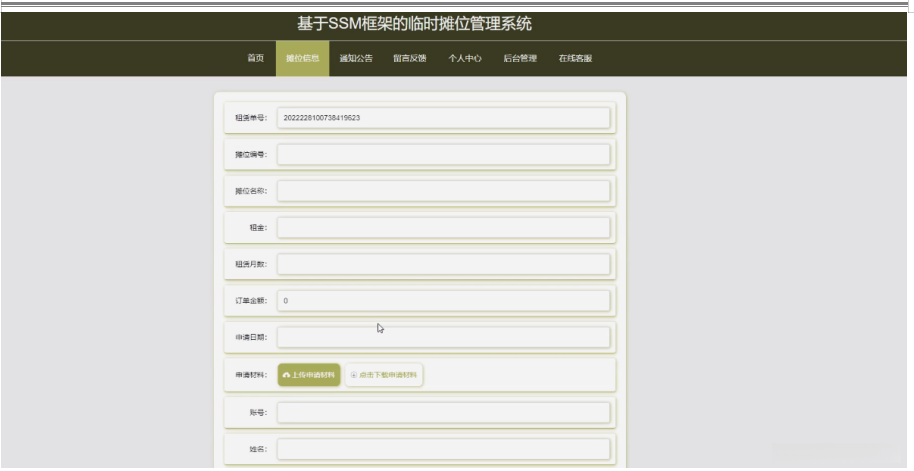Screen dimensions: 914x471
Task: Click the 基于SSM框架的临时摊位管理系统 page title
Action: 414,24
